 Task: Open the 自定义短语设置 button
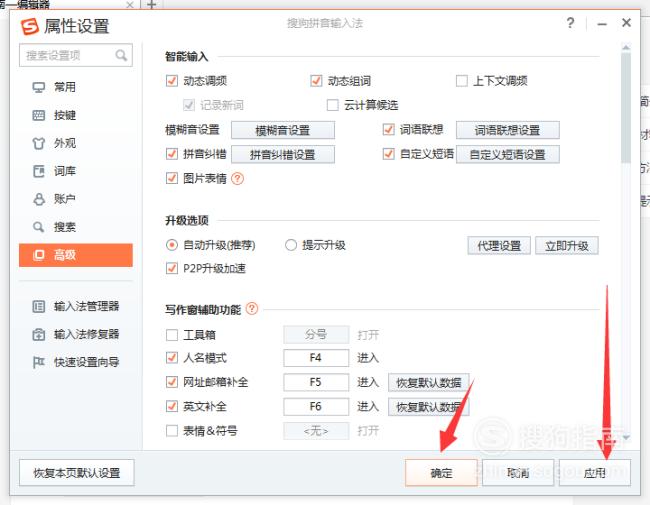coord(507,155)
